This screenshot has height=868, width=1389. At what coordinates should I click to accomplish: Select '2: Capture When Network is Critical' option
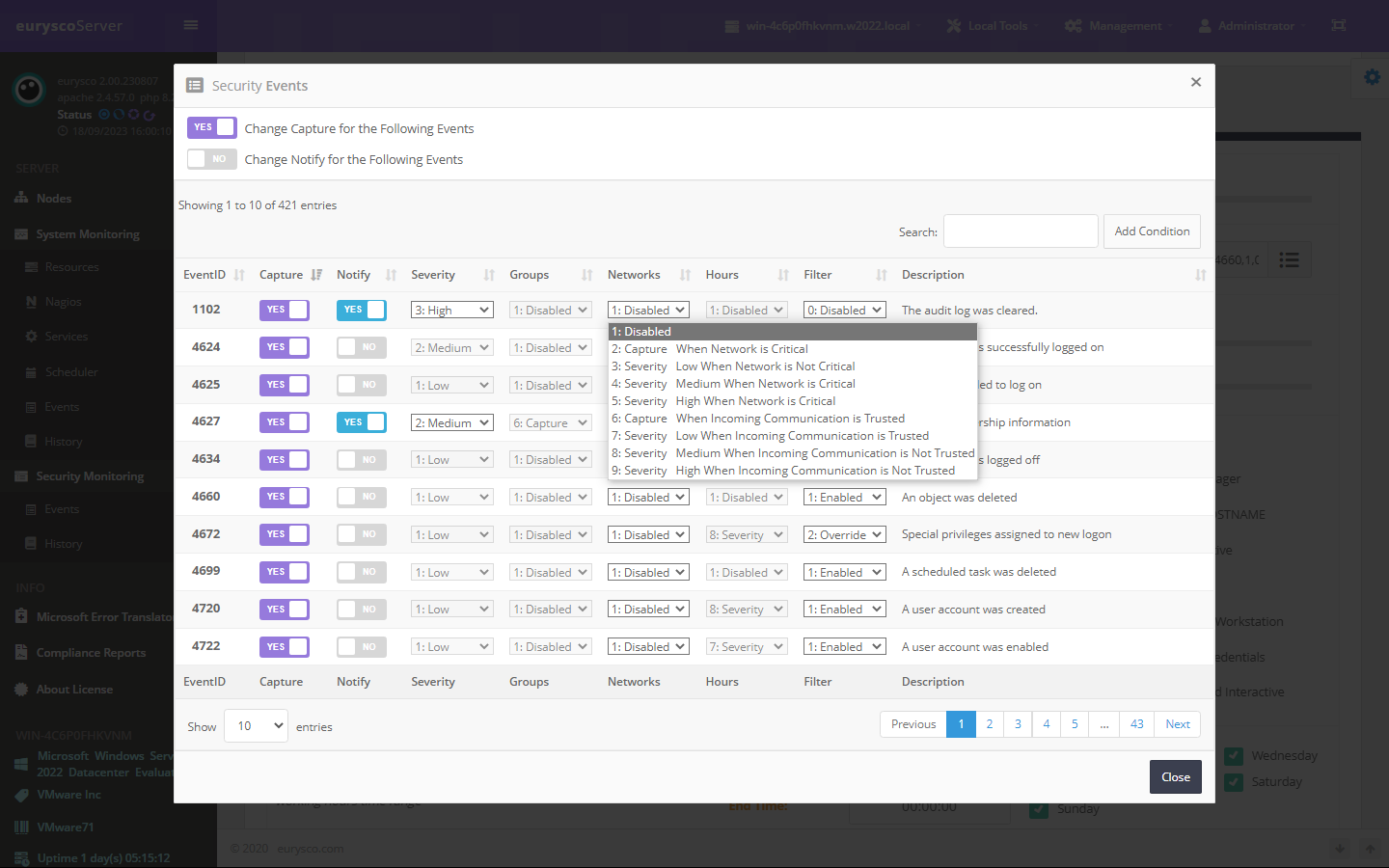(x=792, y=349)
